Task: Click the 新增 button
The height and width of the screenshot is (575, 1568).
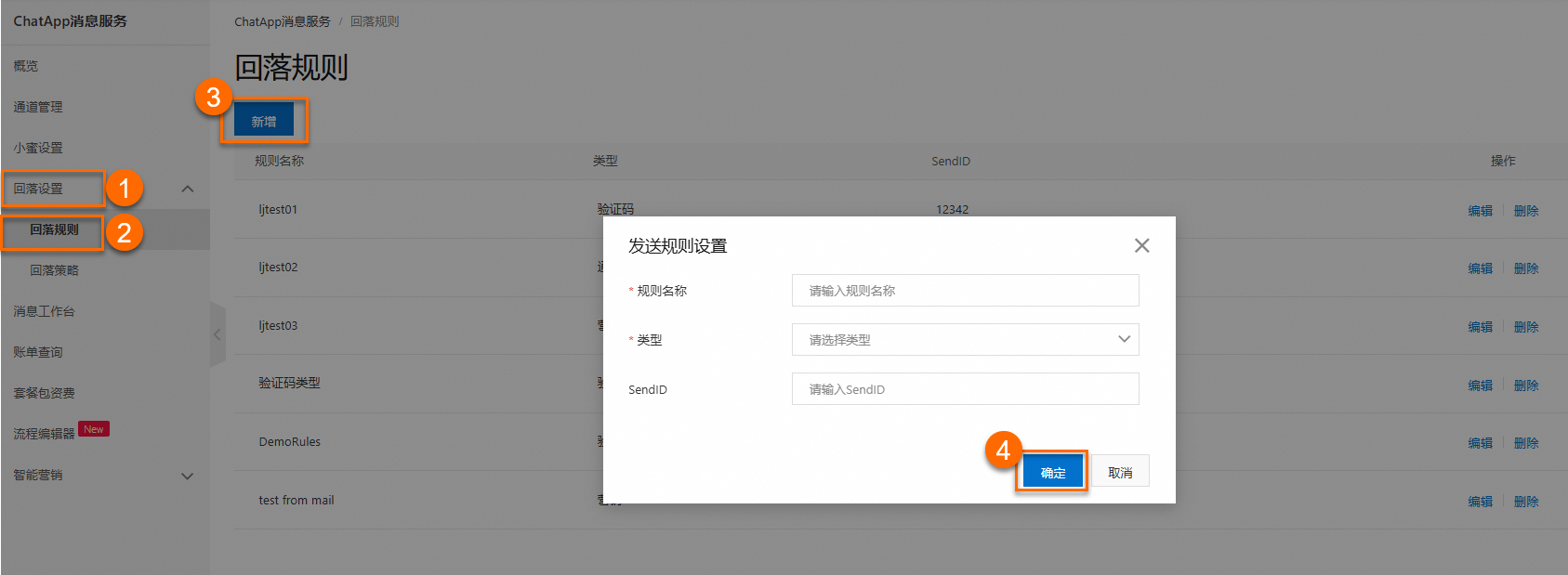Action: tap(264, 121)
